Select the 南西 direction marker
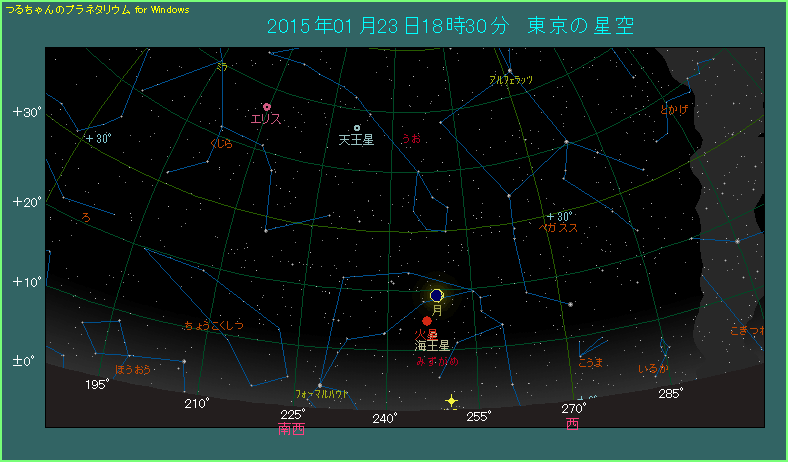This screenshot has width=788, height=462. 292,429
